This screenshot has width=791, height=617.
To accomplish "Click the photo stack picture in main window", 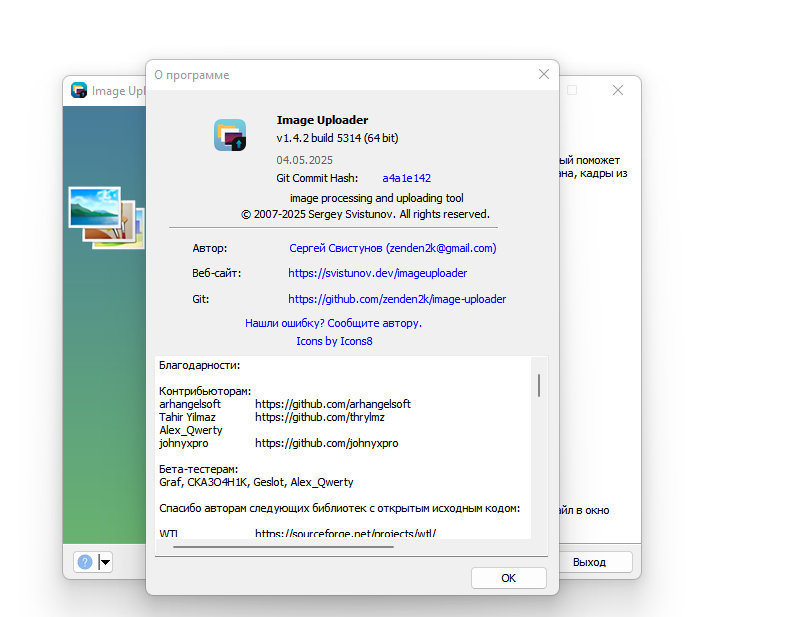I will (x=106, y=217).
